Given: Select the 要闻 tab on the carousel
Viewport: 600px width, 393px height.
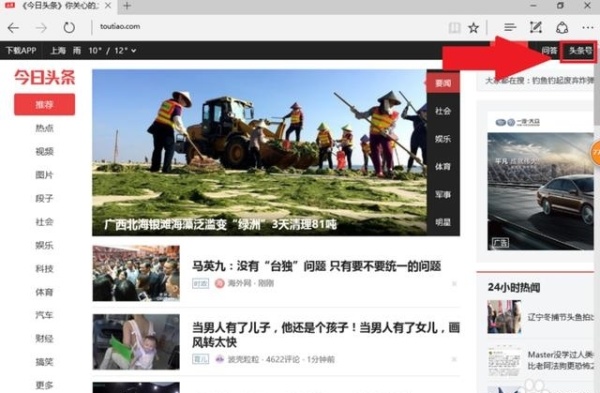Looking at the screenshot, I should click(443, 83).
